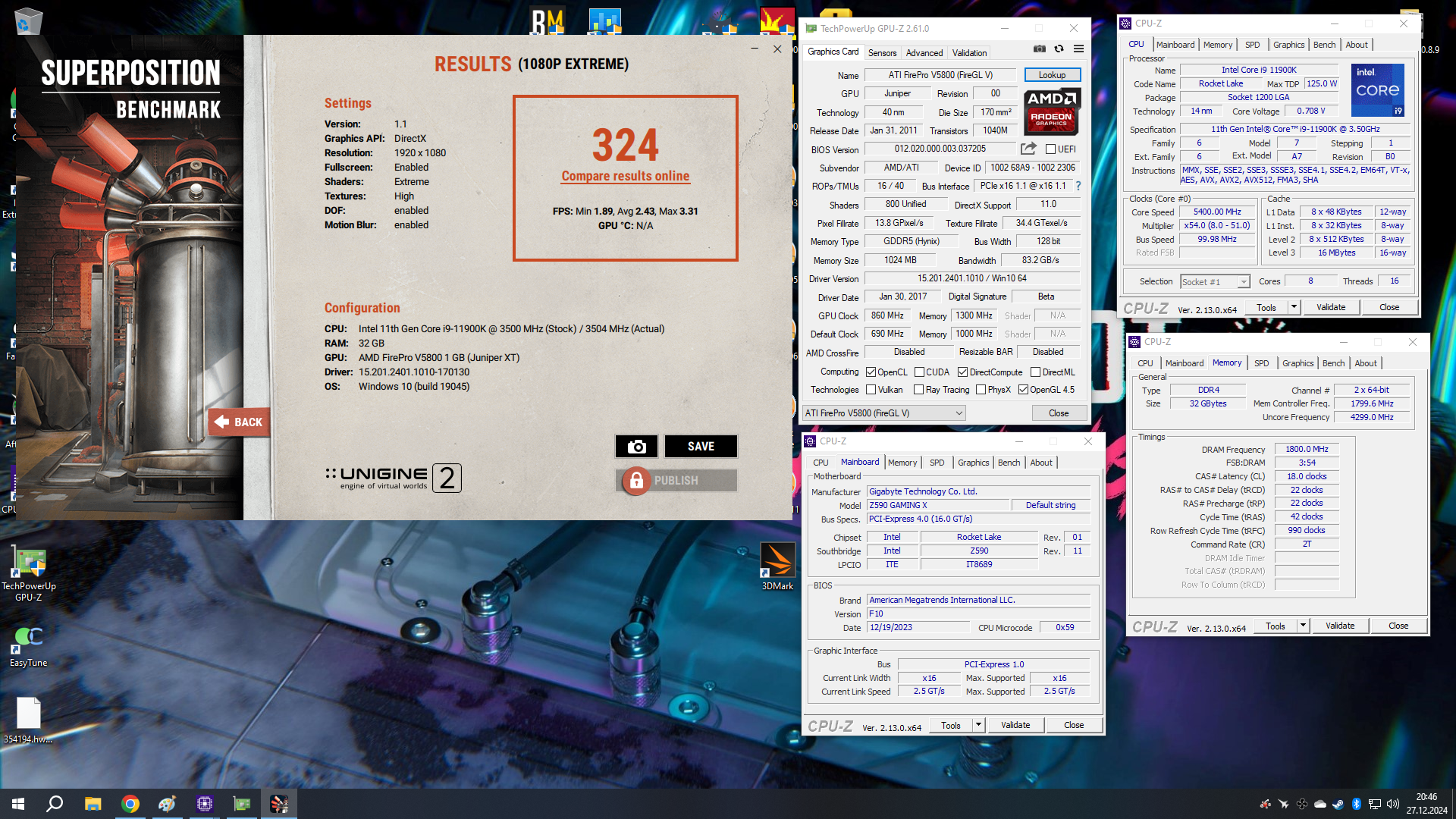Open 3DMark desktop shortcut
Image resolution: width=1456 pixels, height=819 pixels.
(x=777, y=567)
